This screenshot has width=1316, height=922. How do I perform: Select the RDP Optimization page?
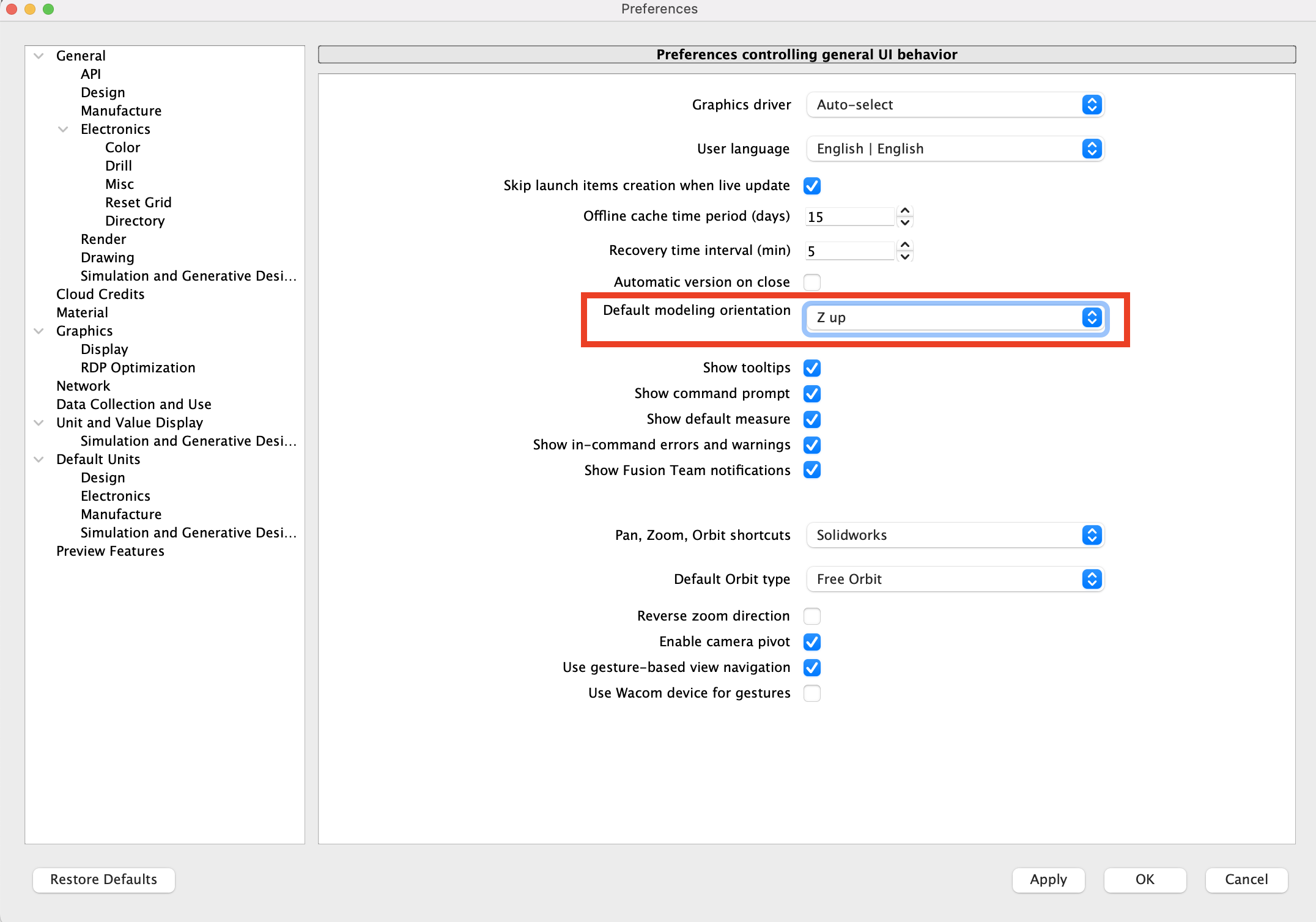[138, 367]
